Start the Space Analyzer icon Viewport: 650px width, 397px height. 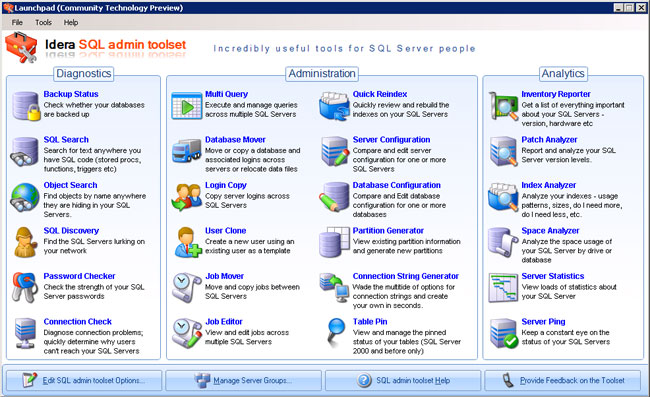click(x=503, y=243)
